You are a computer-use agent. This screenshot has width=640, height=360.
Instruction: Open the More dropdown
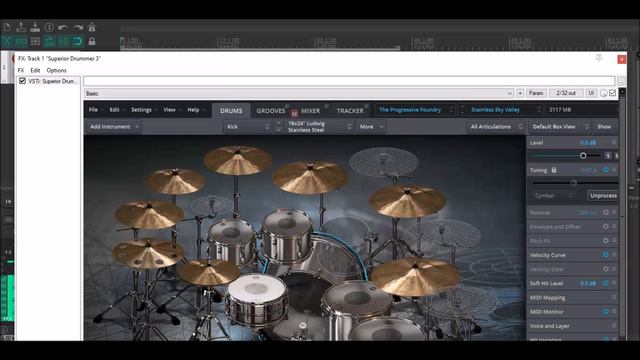(x=371, y=127)
